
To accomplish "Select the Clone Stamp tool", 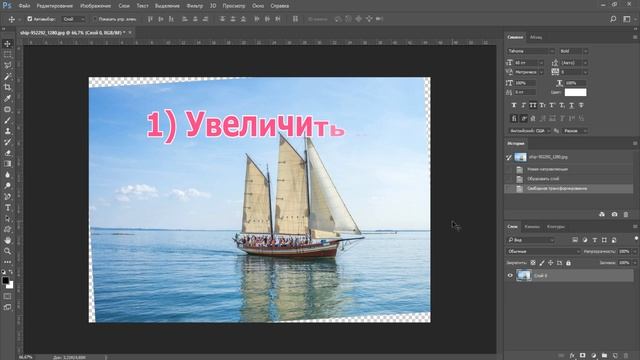I will coord(7,131).
